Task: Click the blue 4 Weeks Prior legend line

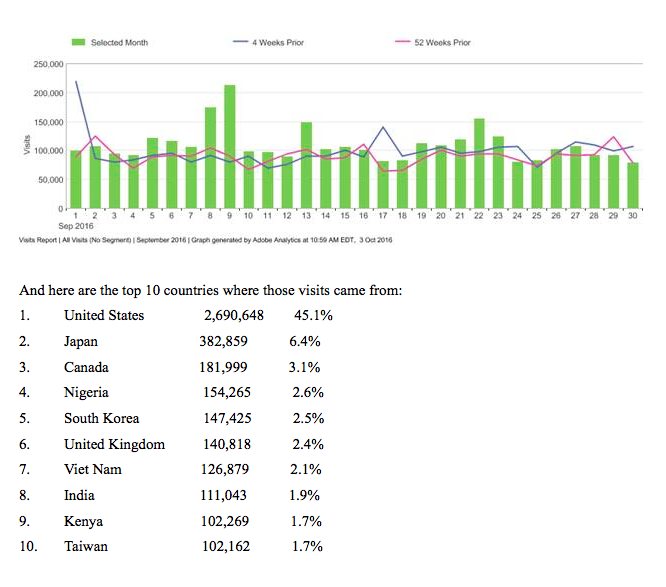Action: (x=240, y=42)
